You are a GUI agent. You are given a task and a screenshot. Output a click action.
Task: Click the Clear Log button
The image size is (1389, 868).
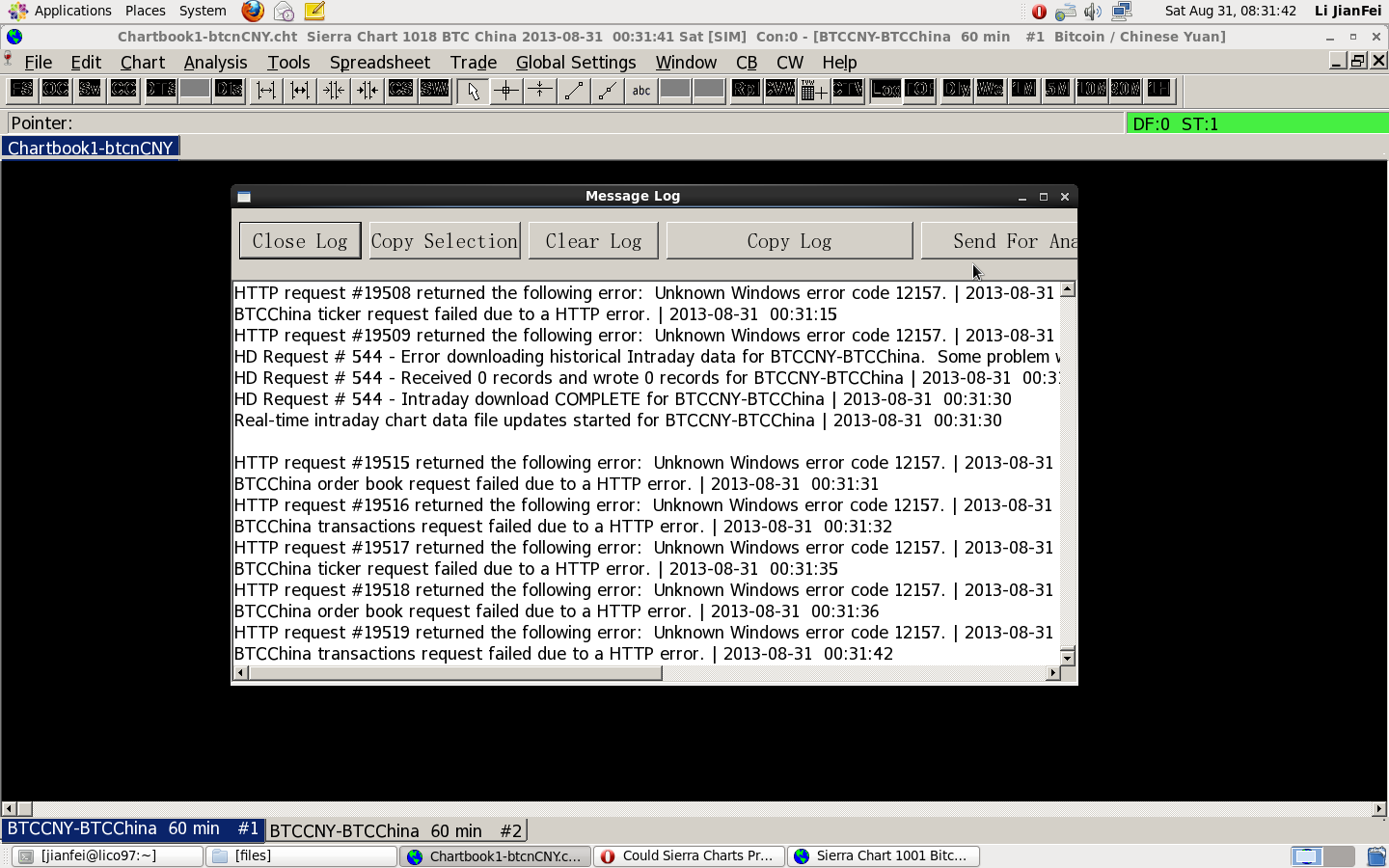(593, 241)
